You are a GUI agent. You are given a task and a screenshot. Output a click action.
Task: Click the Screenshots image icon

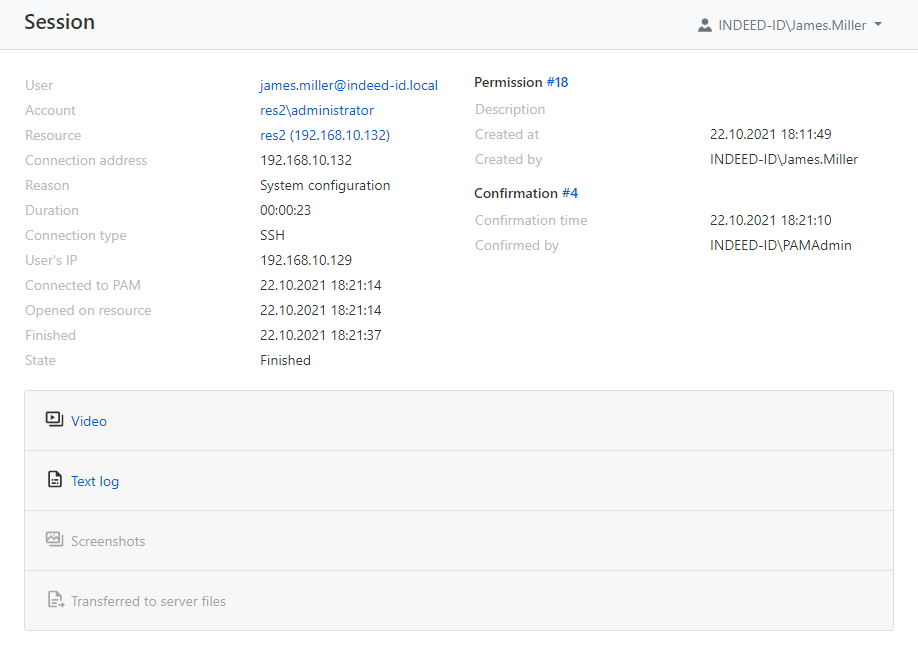pos(54,540)
